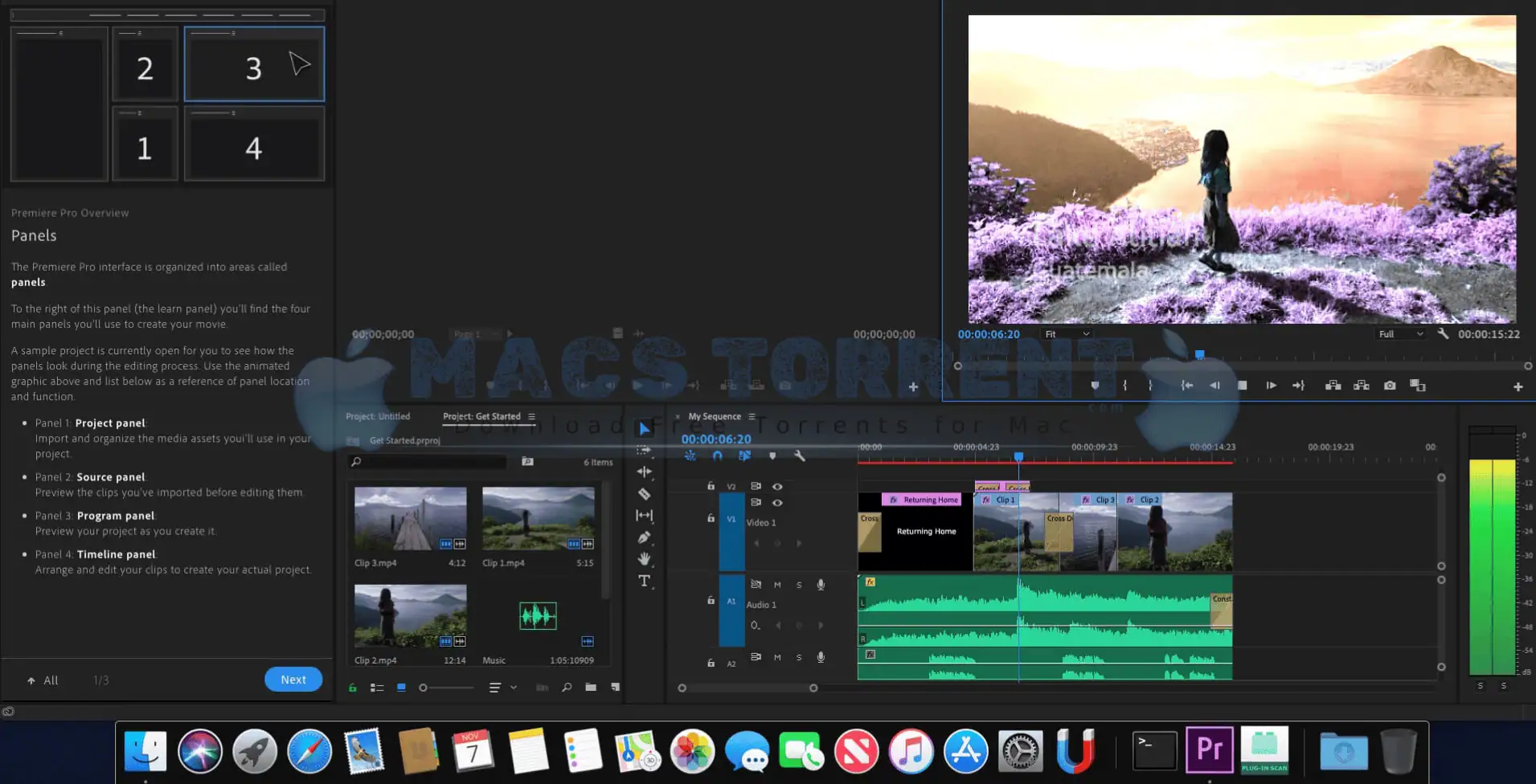Toggle linked selection in timeline
Screen dimensions: 1536x784
point(744,455)
